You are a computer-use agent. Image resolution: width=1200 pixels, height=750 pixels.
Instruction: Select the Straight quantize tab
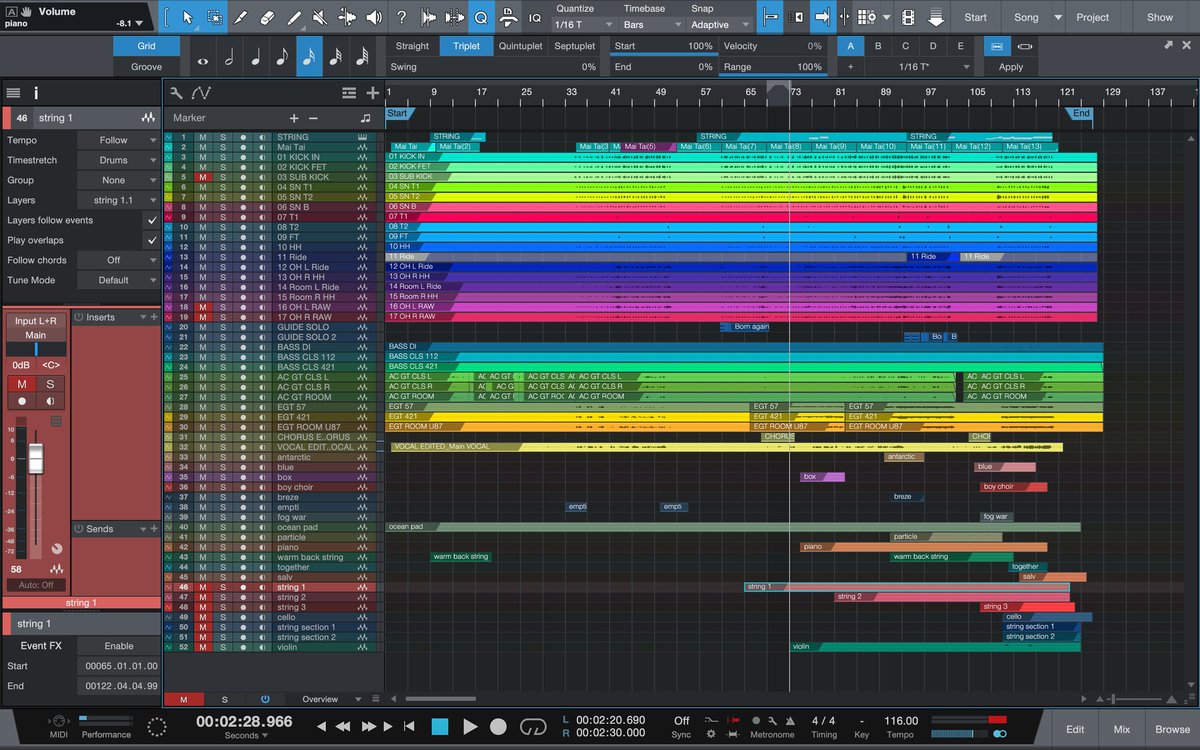pos(412,46)
